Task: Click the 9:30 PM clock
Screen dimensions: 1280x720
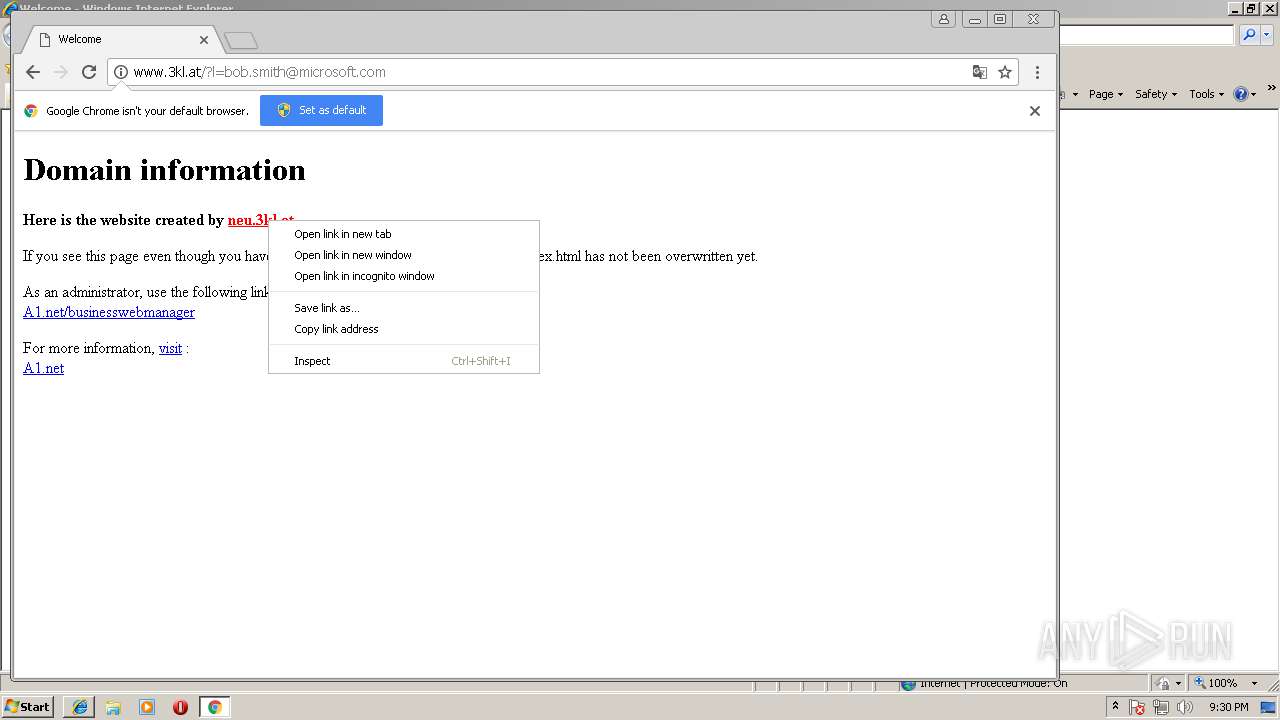Action: tap(1228, 707)
